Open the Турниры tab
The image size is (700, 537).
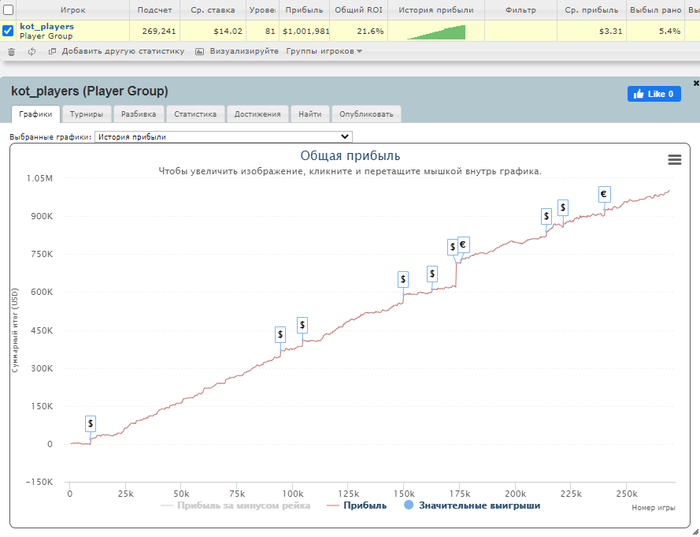[87, 114]
